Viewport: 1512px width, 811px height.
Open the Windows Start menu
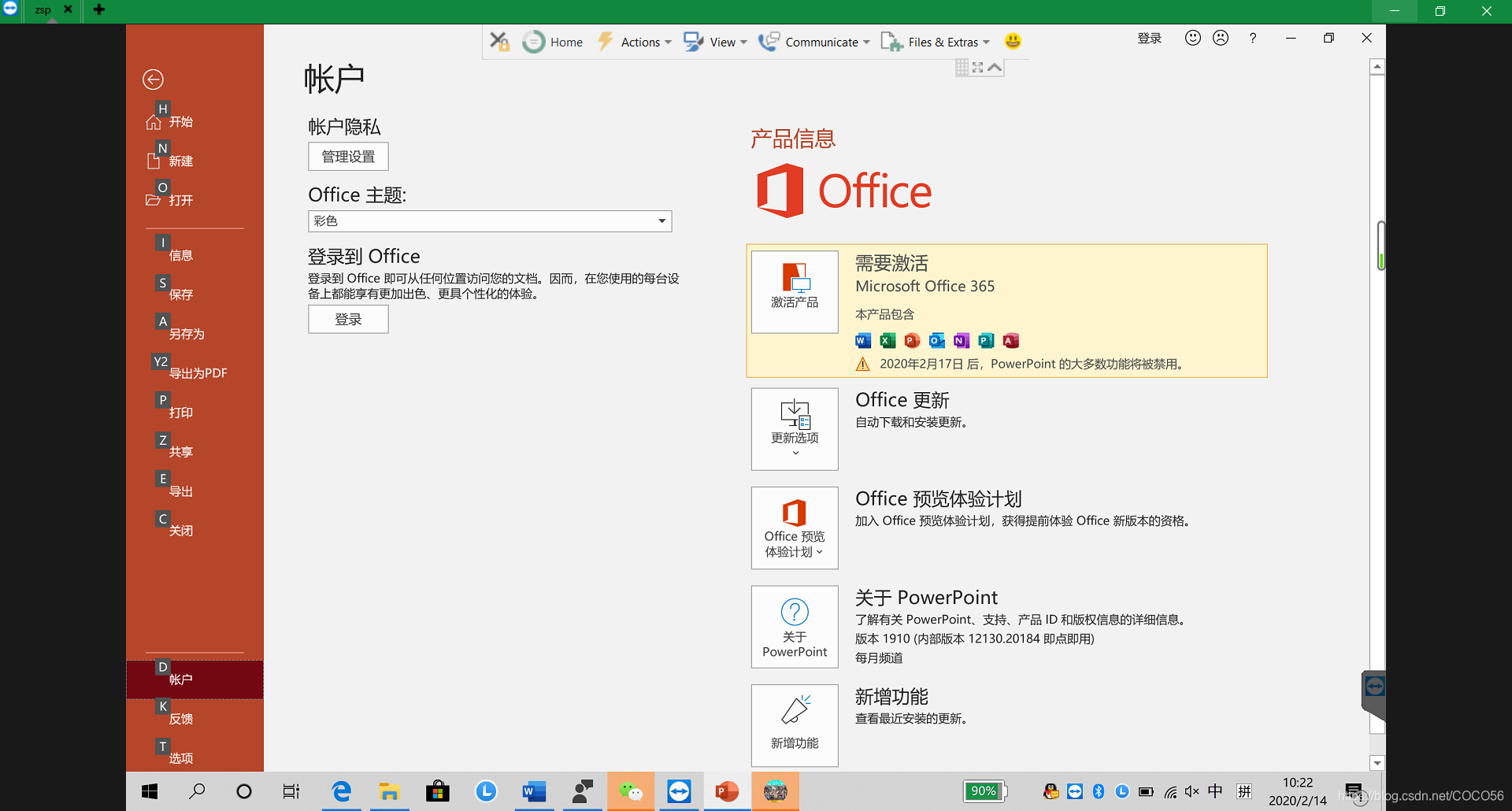(x=150, y=791)
